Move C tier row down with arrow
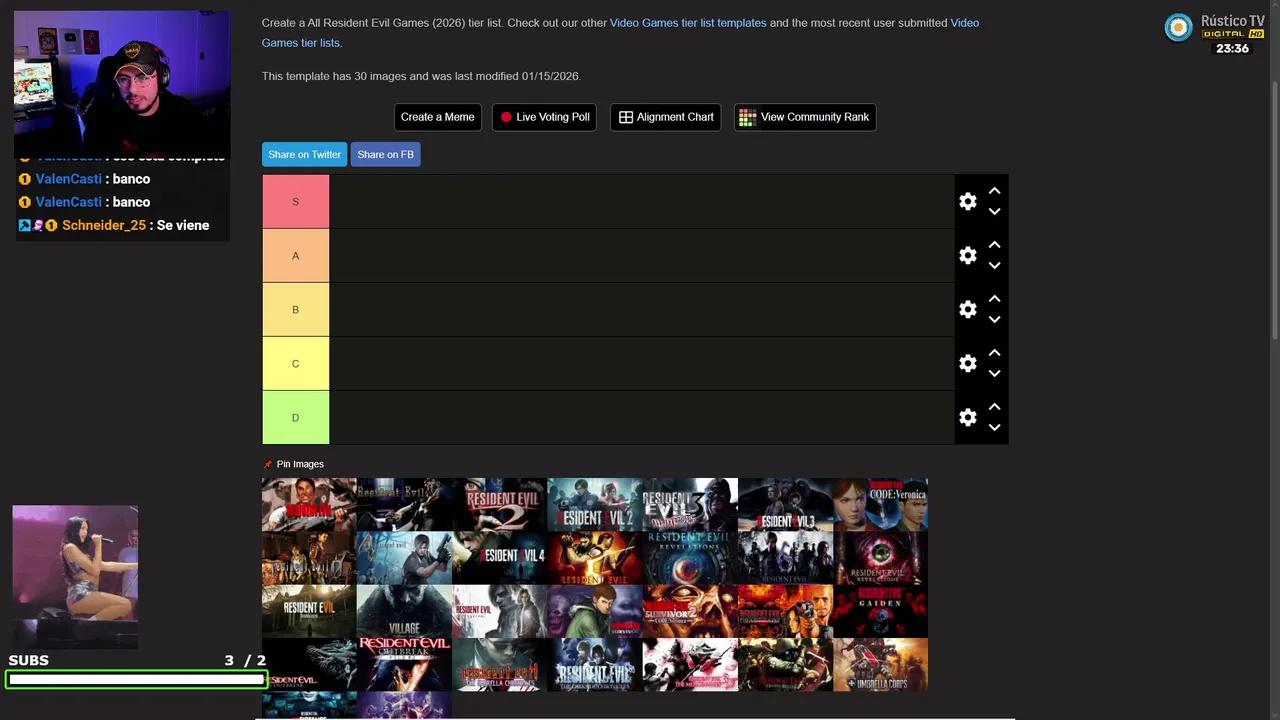1280x720 pixels. click(994, 374)
